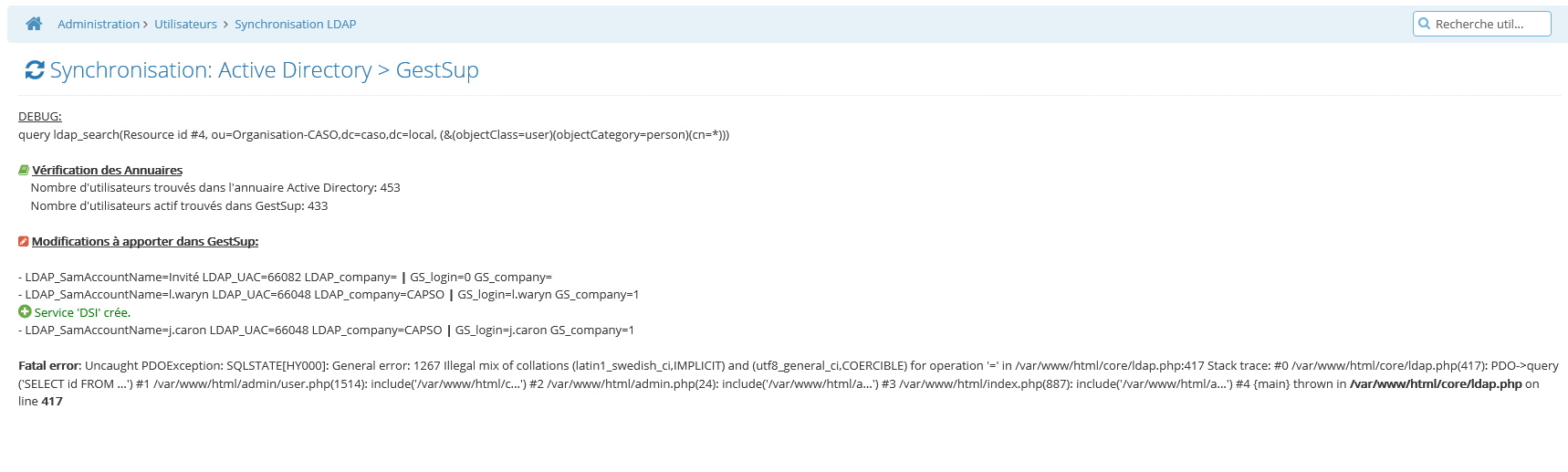Click the sync arrows icon beside the title
This screenshot has height=472, width=1568.
35,70
